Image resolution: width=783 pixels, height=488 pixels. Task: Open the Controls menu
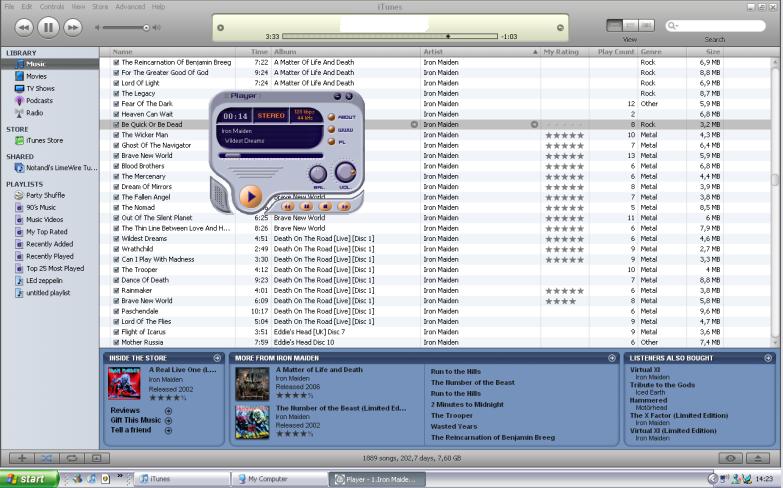51,6
